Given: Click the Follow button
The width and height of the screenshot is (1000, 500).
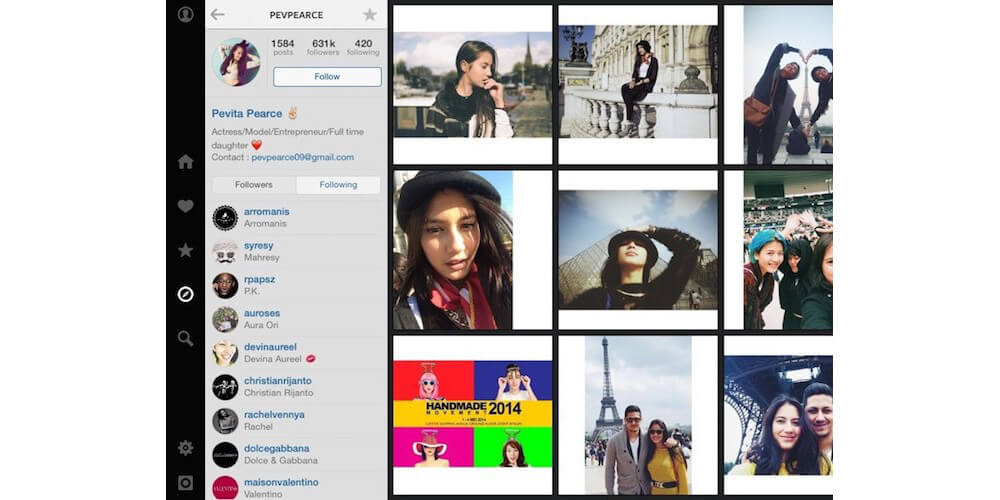Looking at the screenshot, I should click(x=327, y=77).
